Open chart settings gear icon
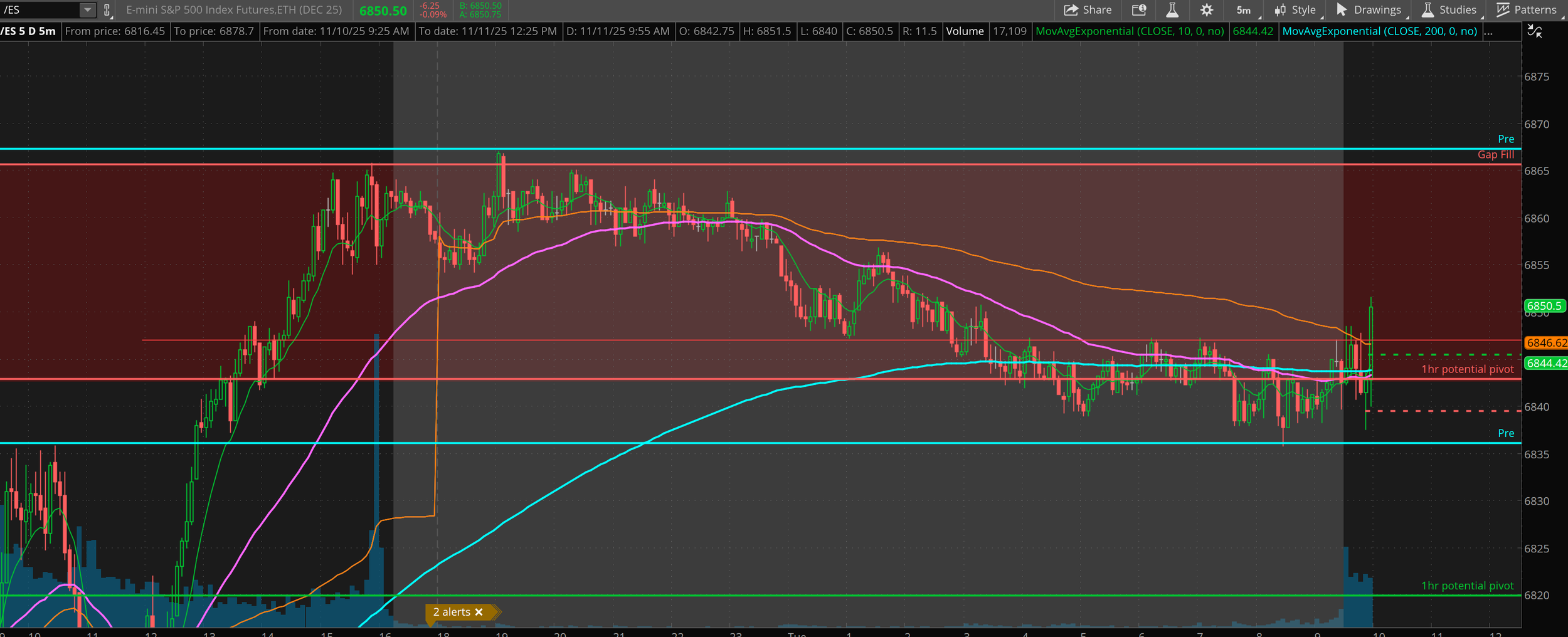This screenshot has height=637, width=1568. coord(1207,9)
